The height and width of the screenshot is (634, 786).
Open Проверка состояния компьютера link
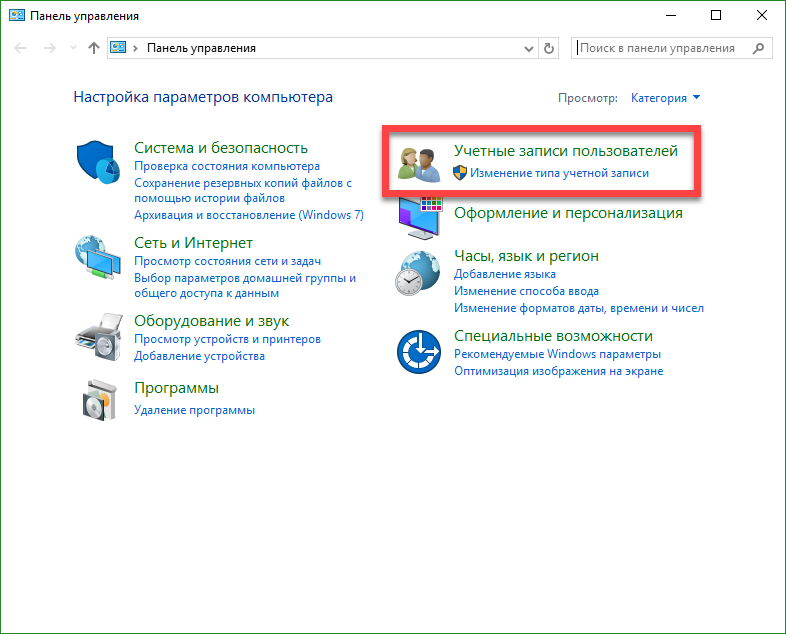point(227,166)
